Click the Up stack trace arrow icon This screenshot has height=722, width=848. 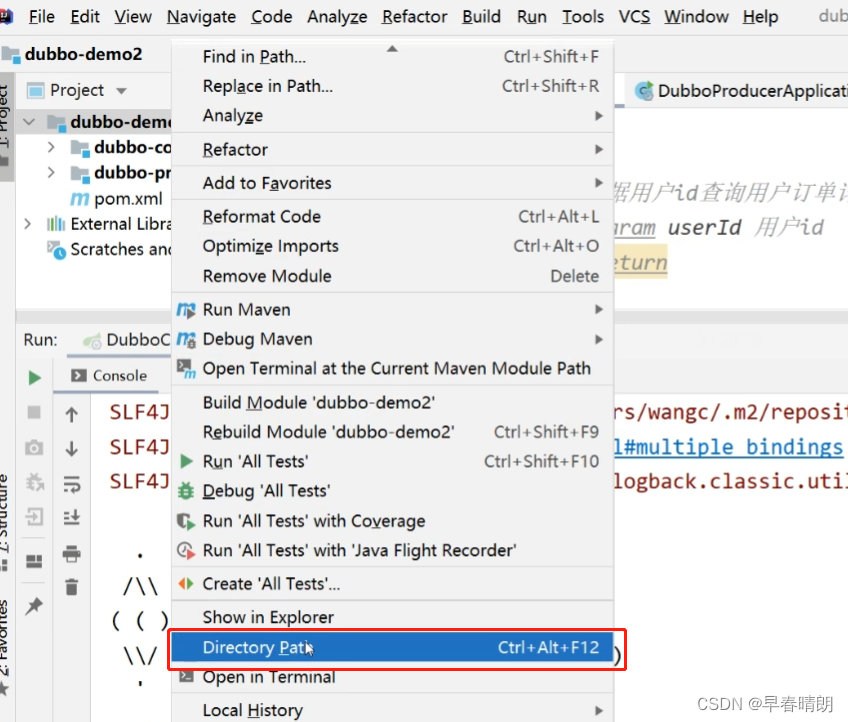(70, 414)
